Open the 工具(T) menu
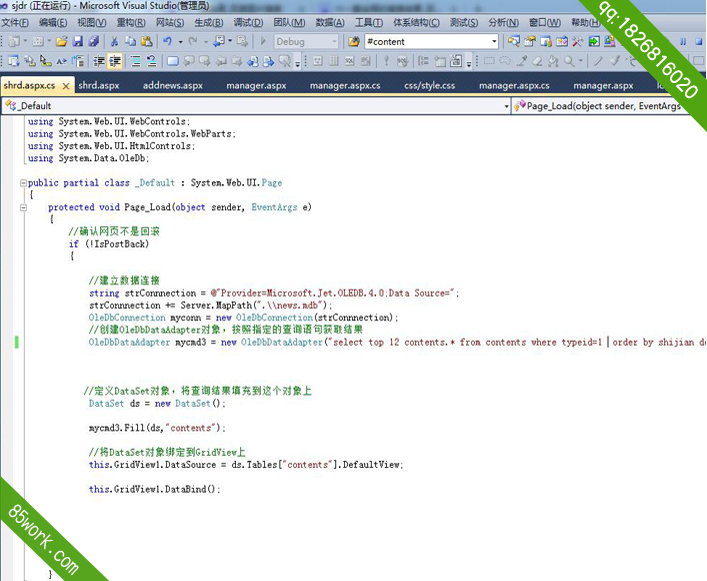The height and width of the screenshot is (581, 707). tap(369, 23)
